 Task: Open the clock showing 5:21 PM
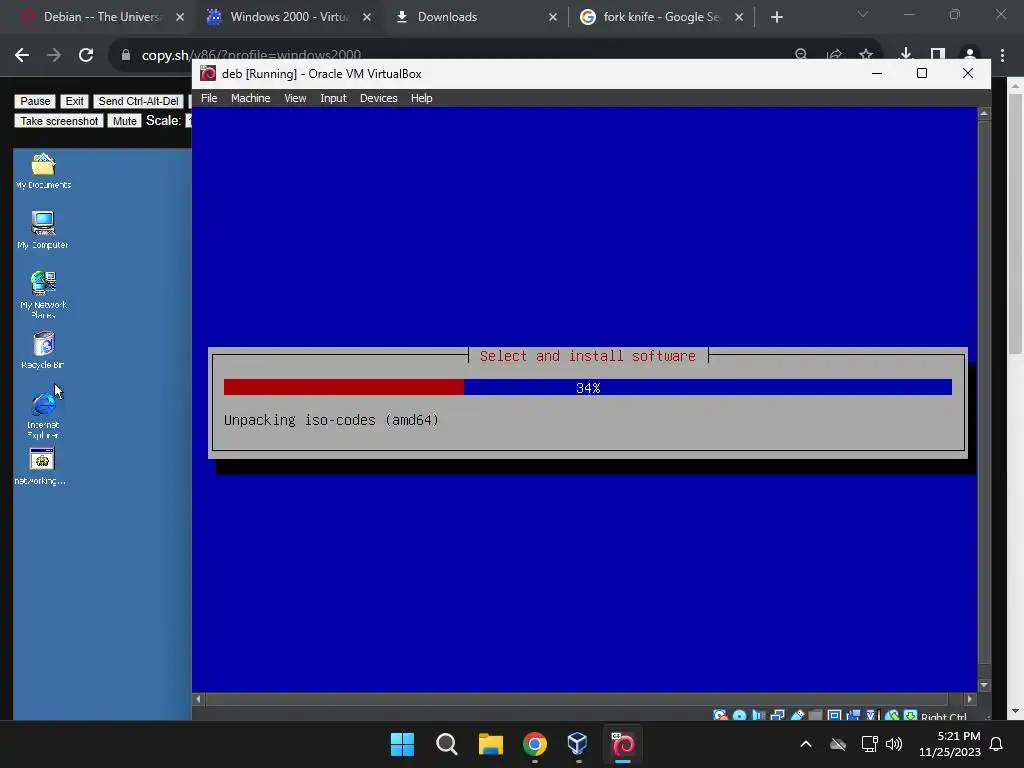950,744
